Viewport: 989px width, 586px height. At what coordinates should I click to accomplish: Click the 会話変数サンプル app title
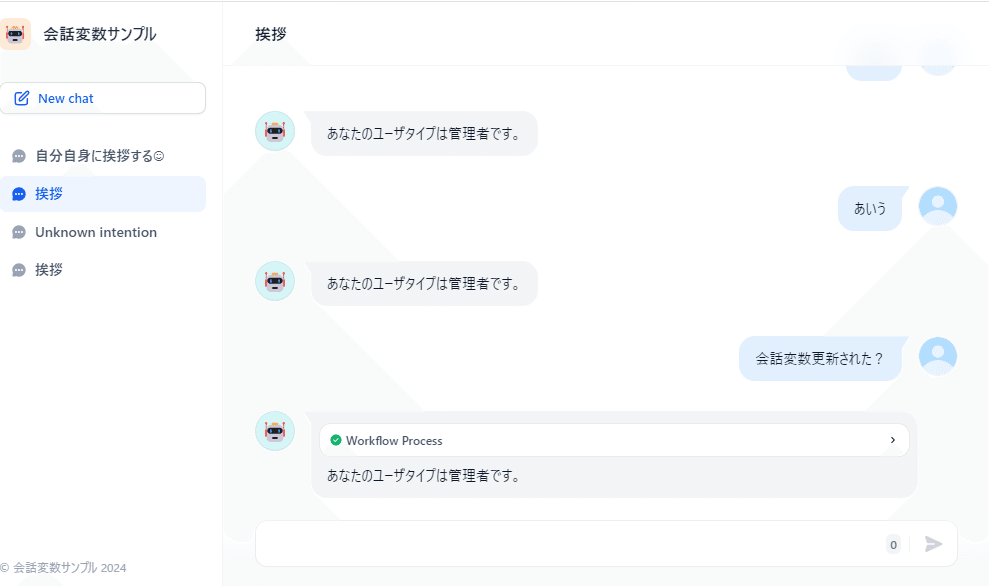coord(100,34)
